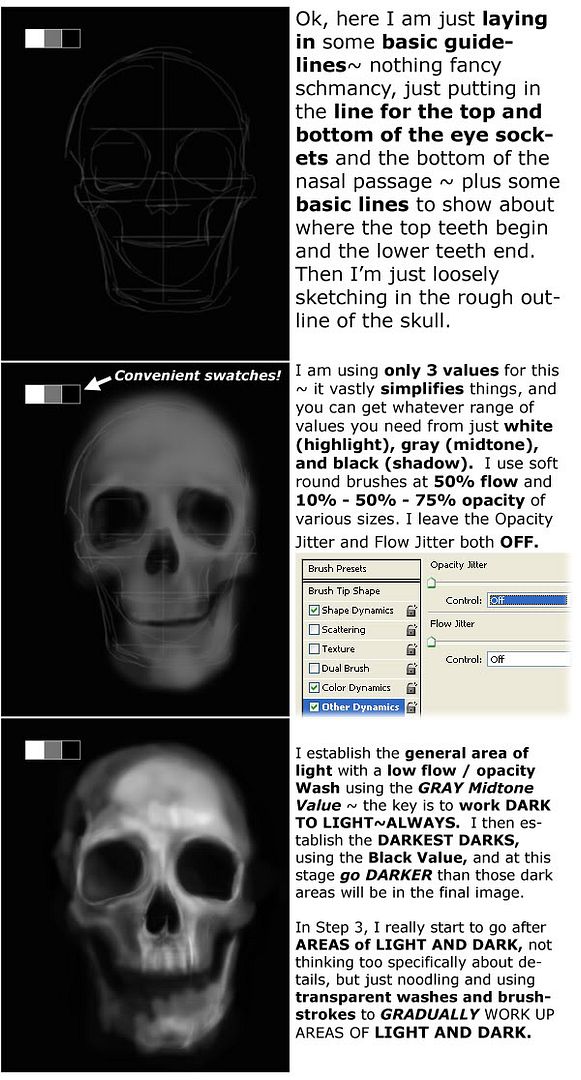Viewport: 581px width, 1080px height.
Task: Toggle the Color Dynamics lock icon
Action: tap(412, 687)
